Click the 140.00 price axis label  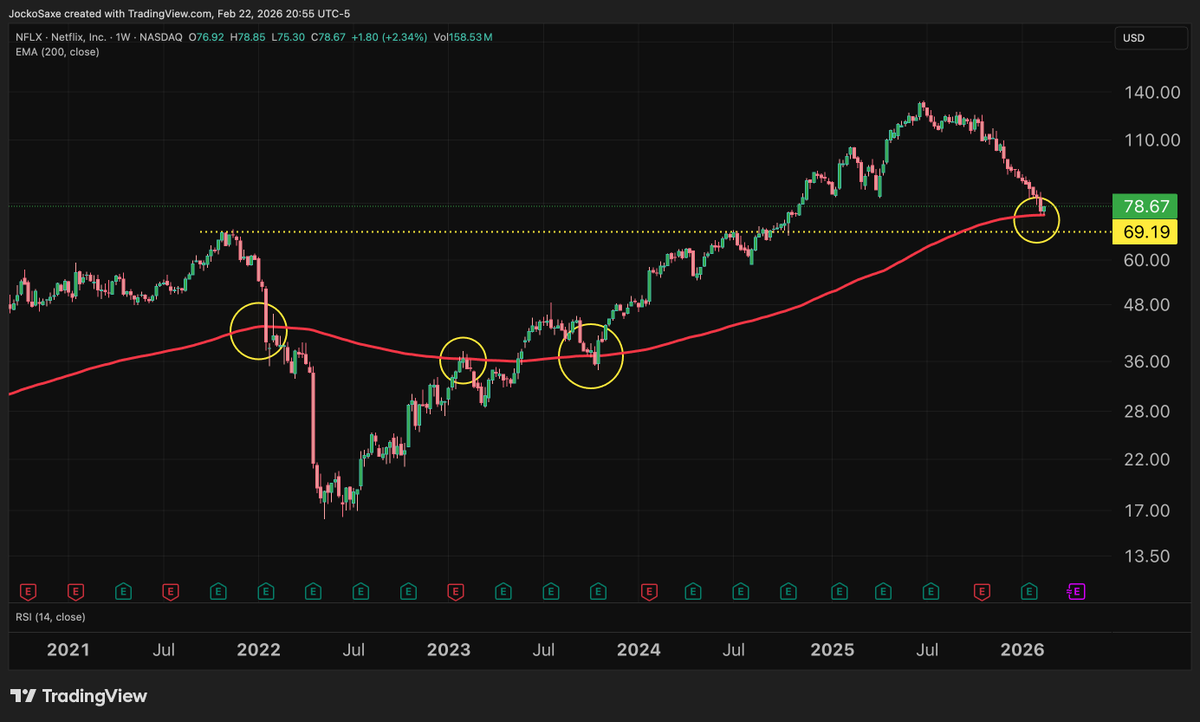(1151, 92)
